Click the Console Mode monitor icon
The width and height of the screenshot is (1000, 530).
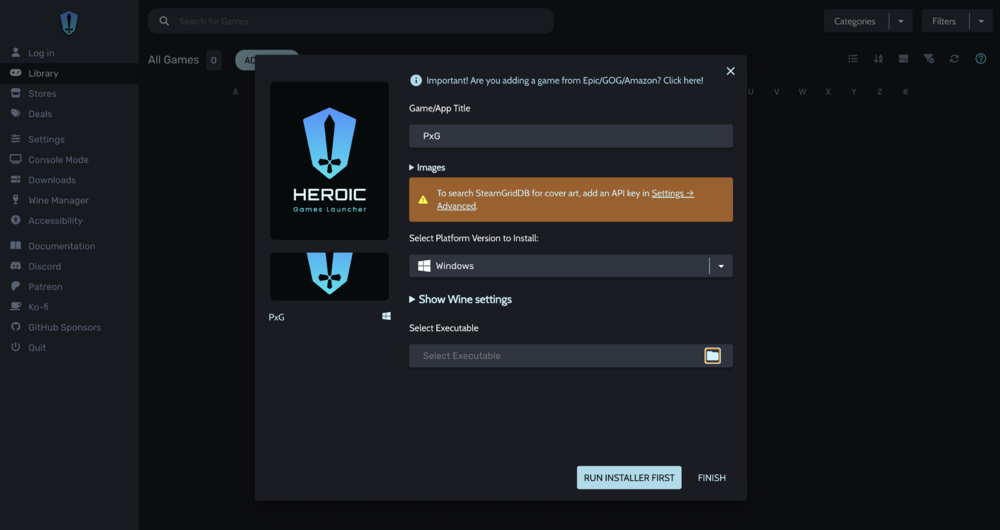point(15,159)
